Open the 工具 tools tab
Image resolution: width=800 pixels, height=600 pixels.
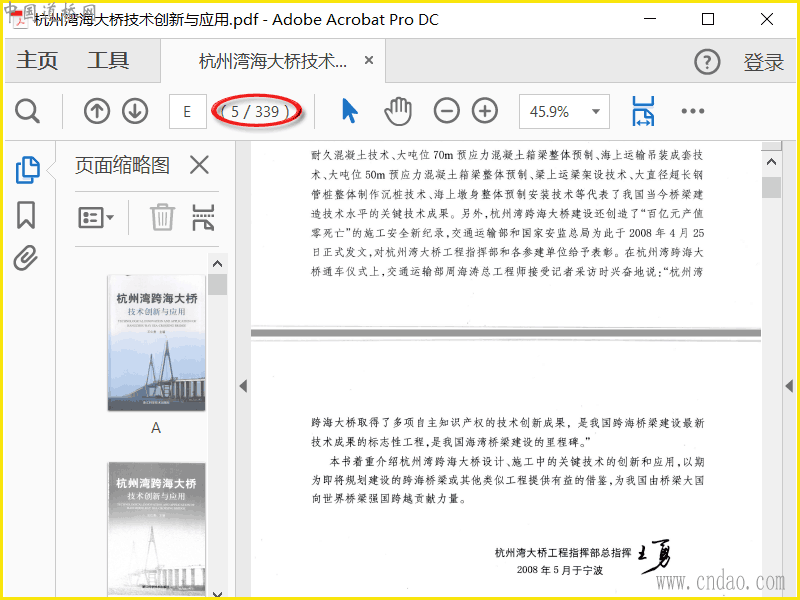click(108, 60)
